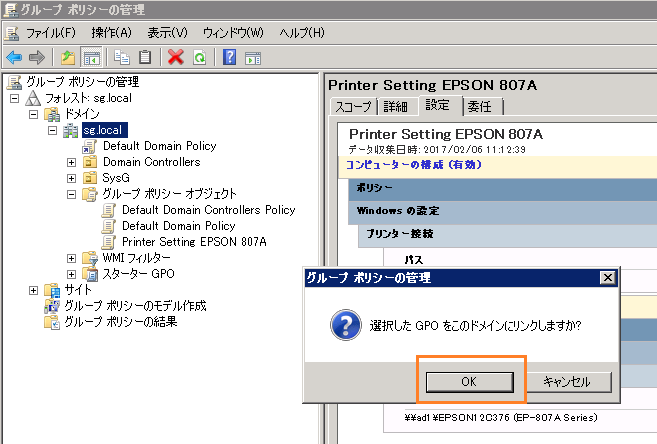Screen dimensions: 657x444
Task: Select Default Domain Policy under グループ ポリシー オブジェクト
Action: click(x=179, y=226)
